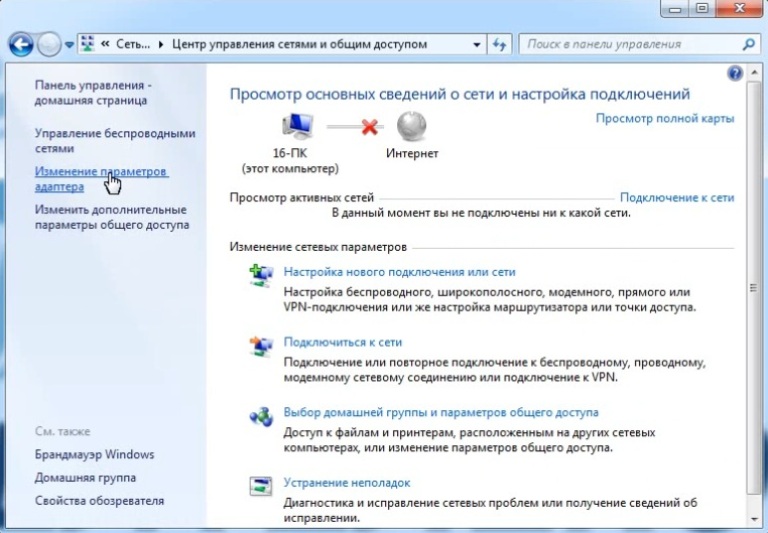Screen dimensions: 768x533
Task: Click 'Интернет' label under globe
Action: coord(412,153)
